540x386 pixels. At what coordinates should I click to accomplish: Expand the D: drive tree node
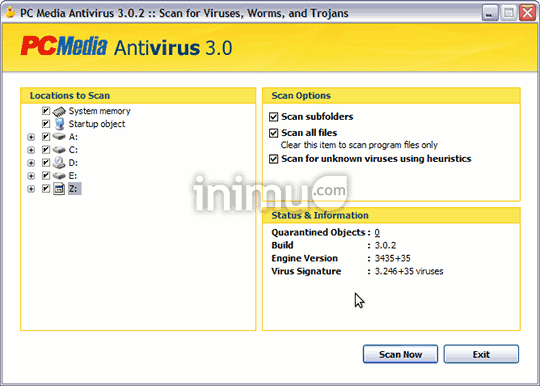point(31,163)
